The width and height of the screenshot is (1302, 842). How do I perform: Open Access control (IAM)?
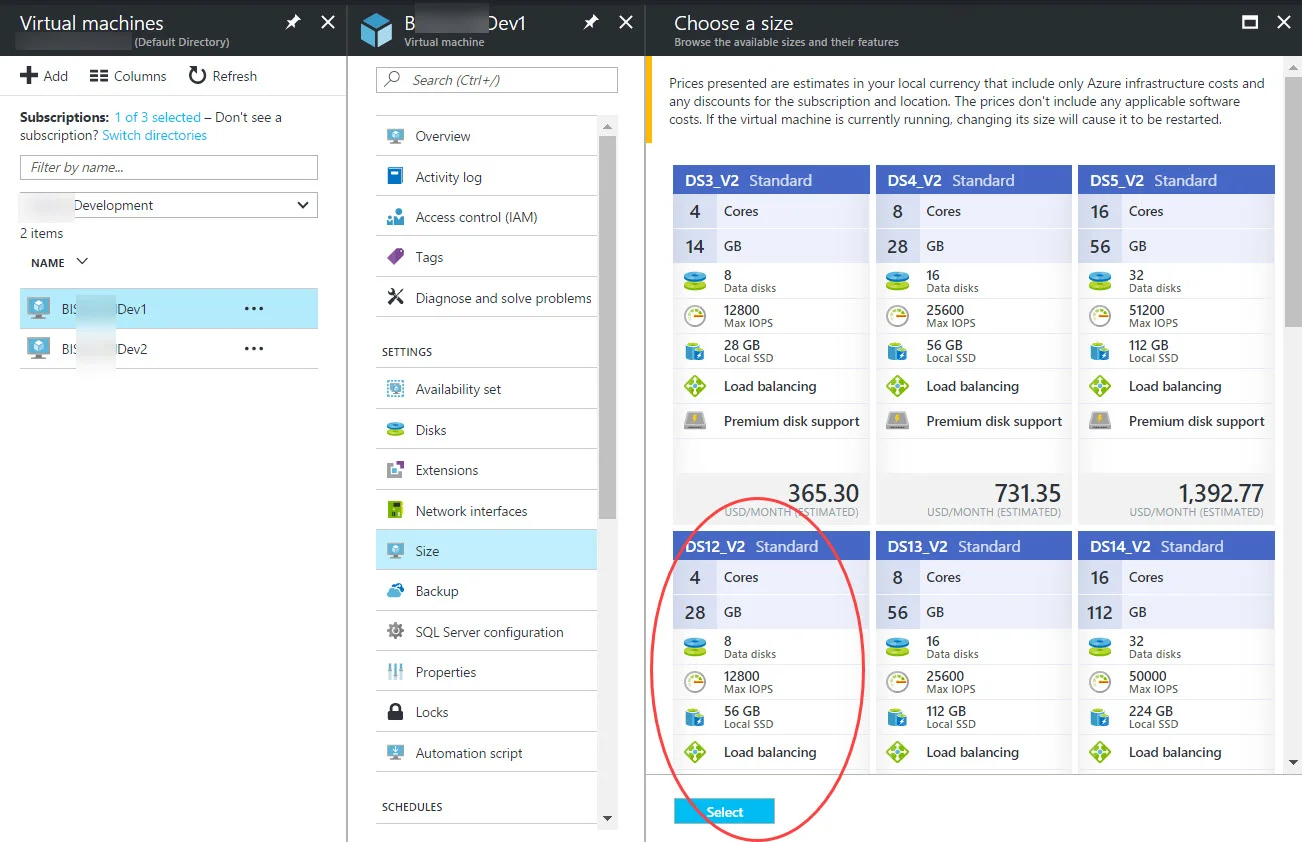pos(486,217)
